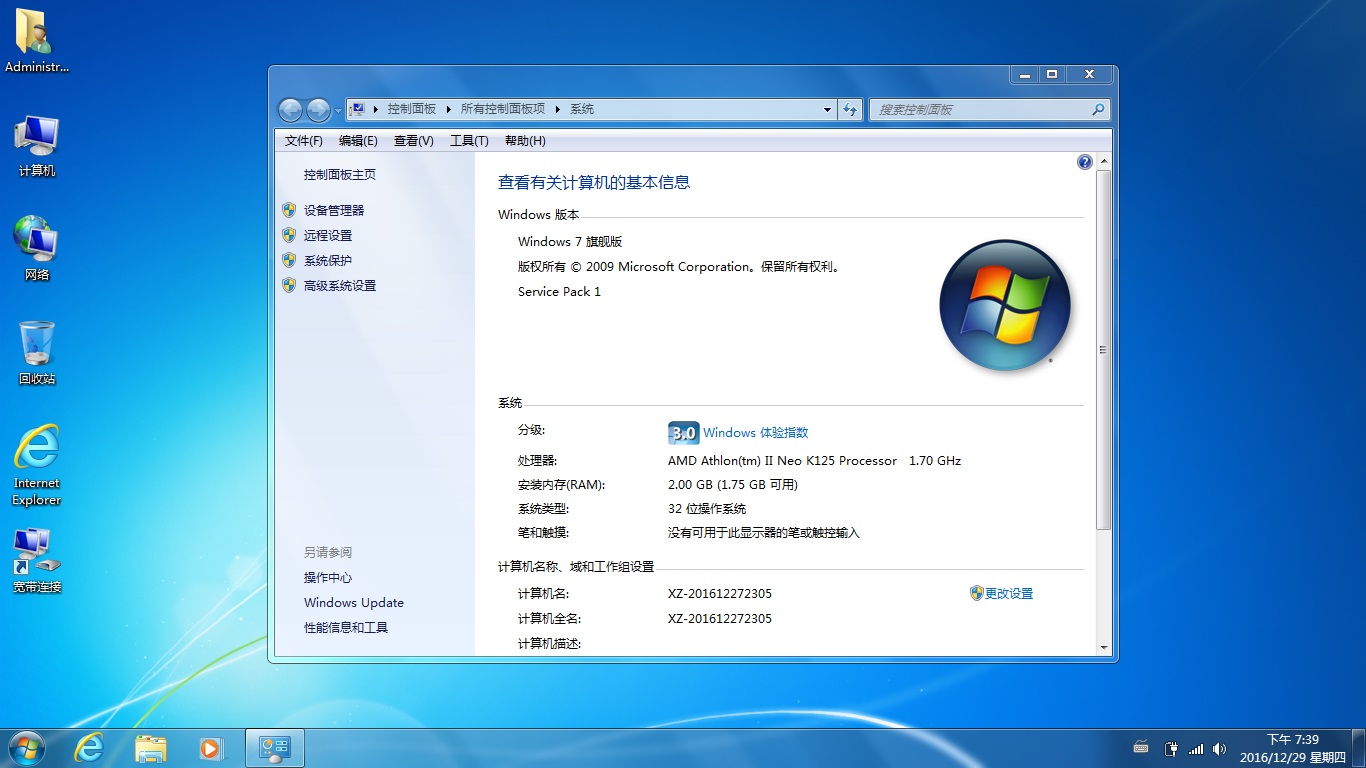The width and height of the screenshot is (1366, 768).
Task: Open the Administrator folder desktop icon
Action: click(37, 42)
